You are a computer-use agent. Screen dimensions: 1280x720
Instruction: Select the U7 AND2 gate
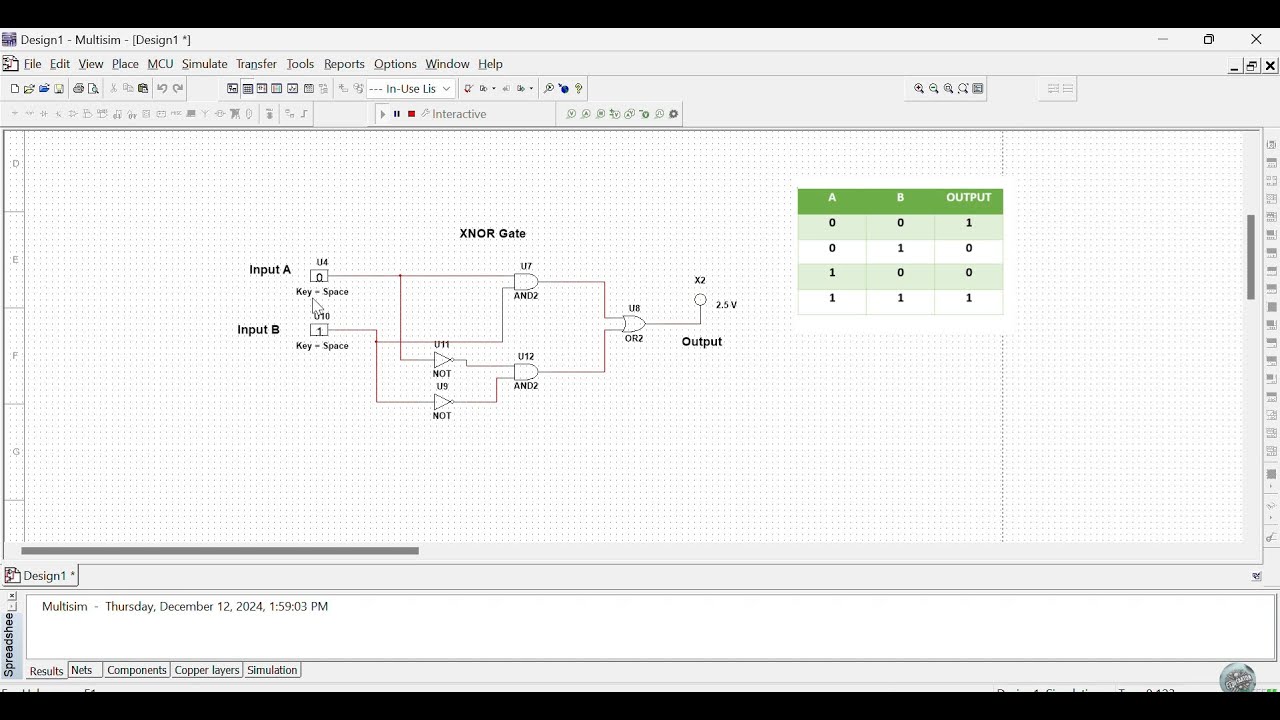(527, 282)
